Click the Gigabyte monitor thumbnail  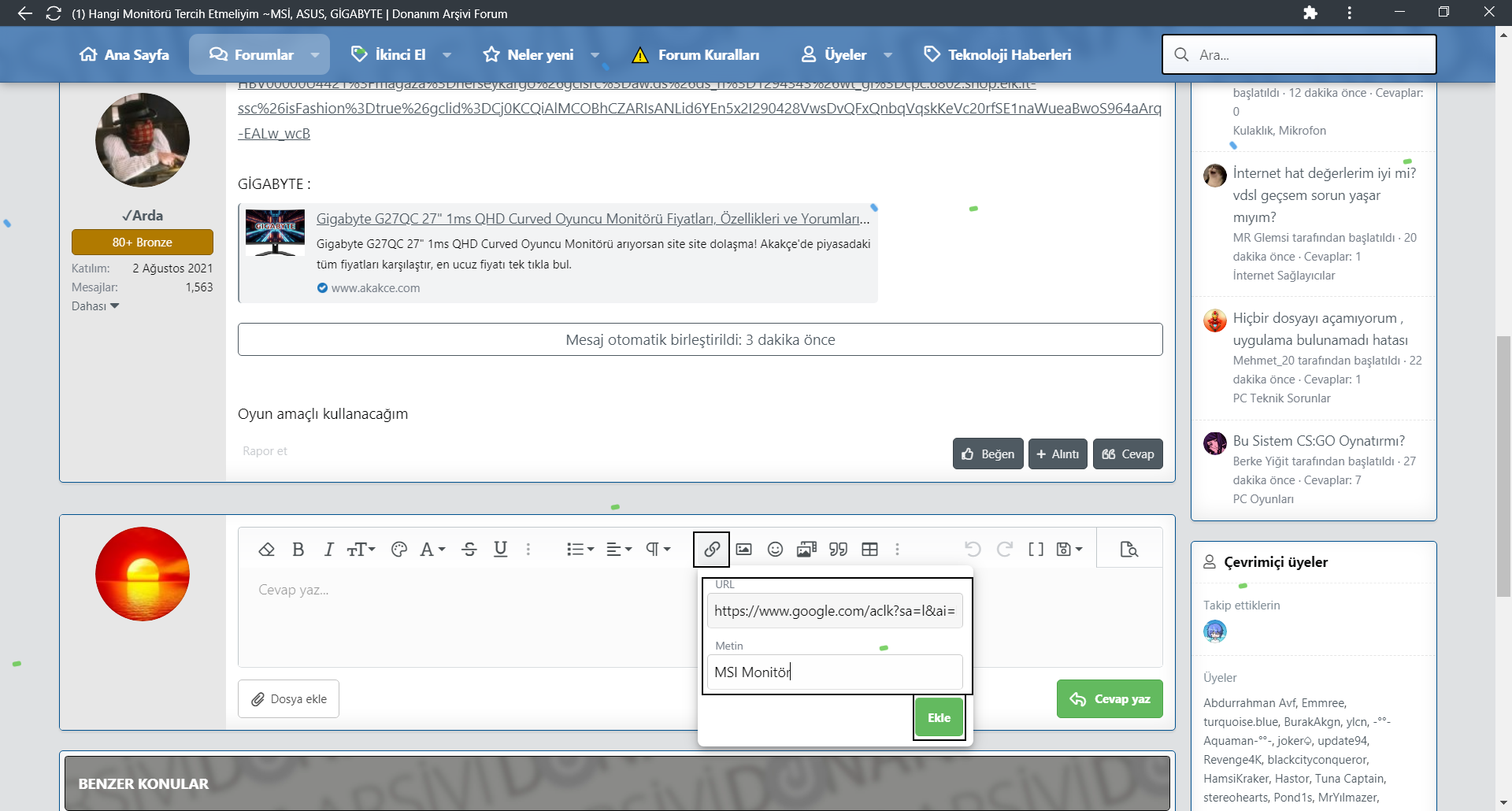click(x=275, y=232)
